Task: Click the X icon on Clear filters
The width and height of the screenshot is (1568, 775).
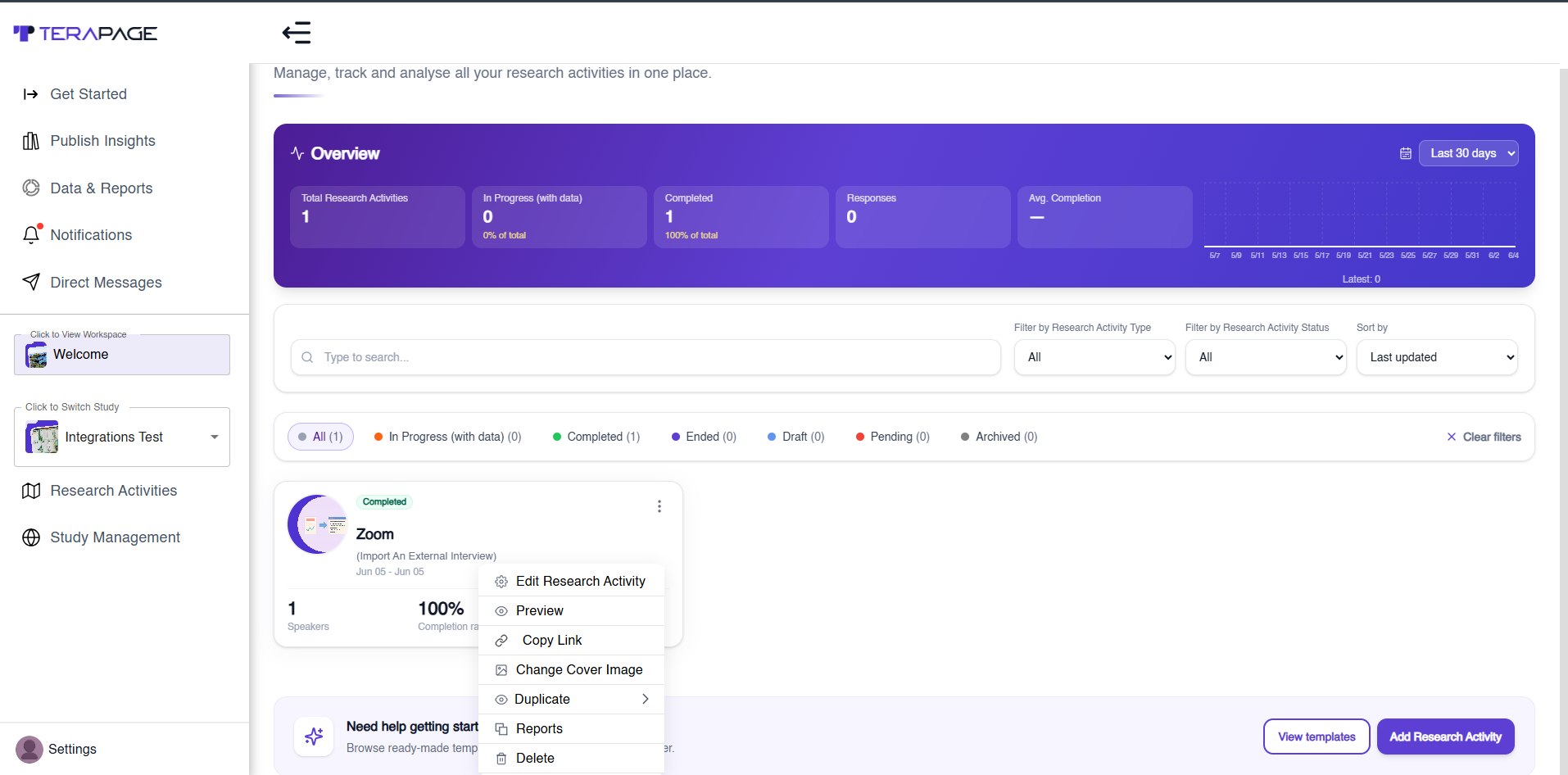Action: point(1452,437)
